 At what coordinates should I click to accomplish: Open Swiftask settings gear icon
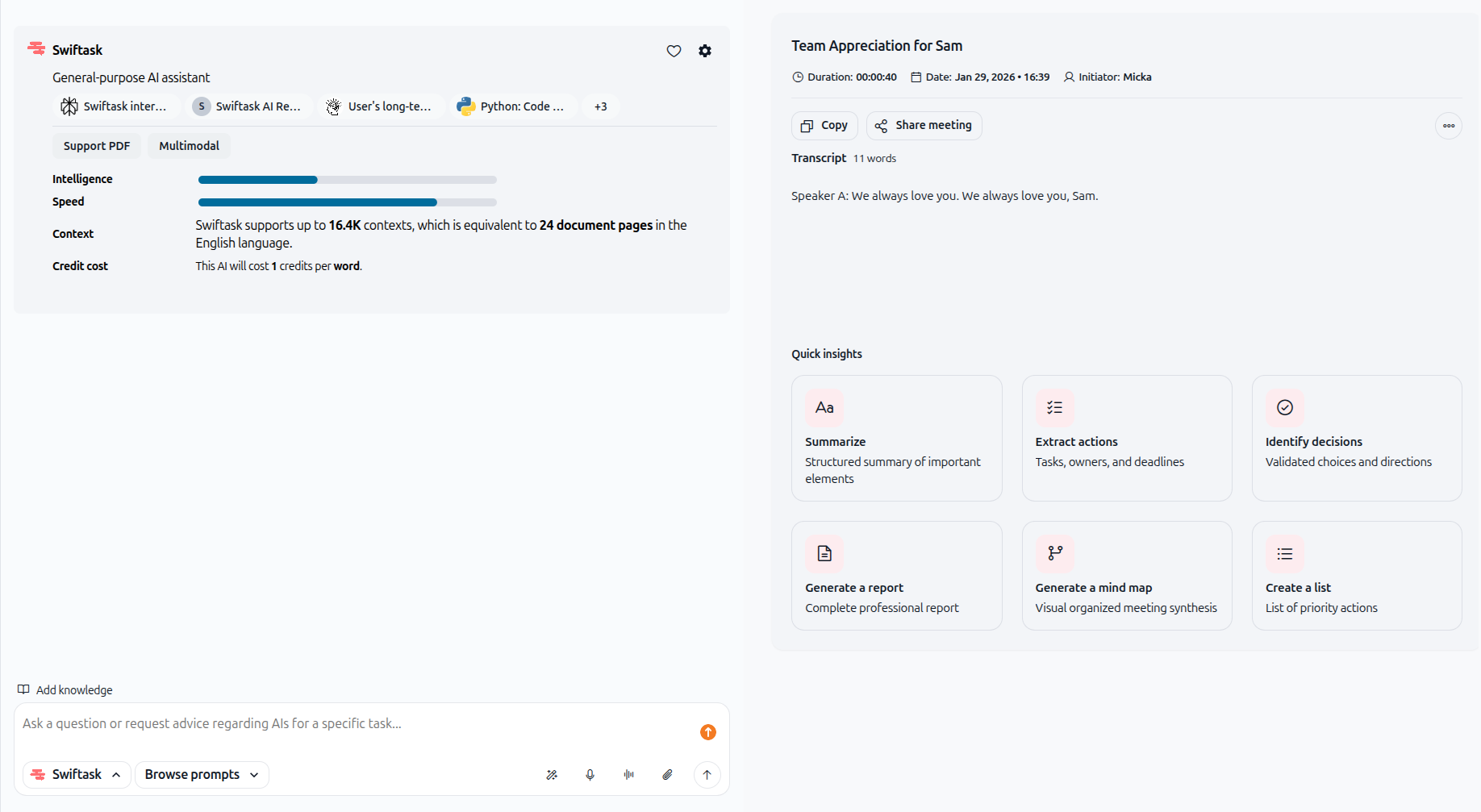tap(705, 51)
